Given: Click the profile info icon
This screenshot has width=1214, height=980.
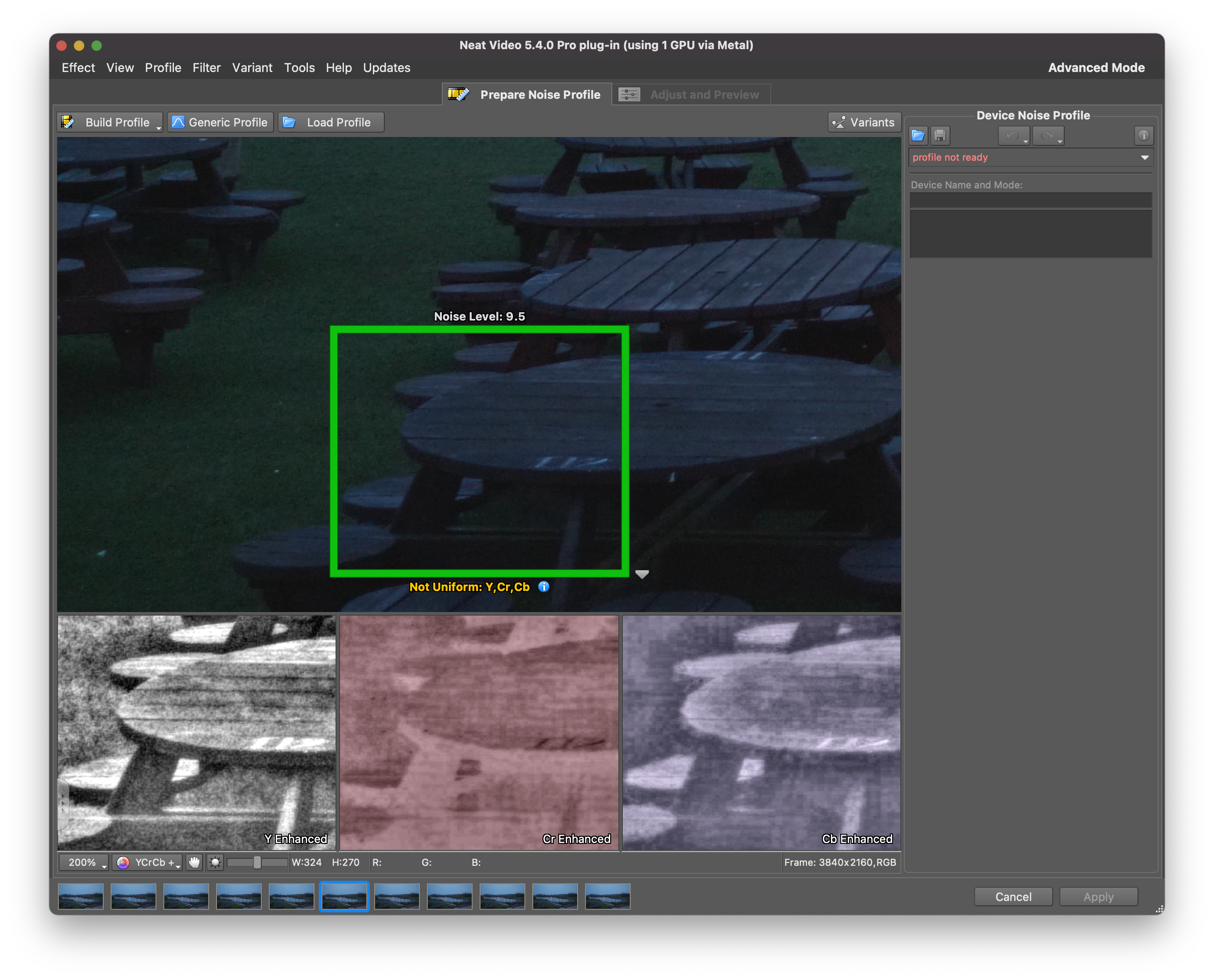Looking at the screenshot, I should (x=1143, y=136).
